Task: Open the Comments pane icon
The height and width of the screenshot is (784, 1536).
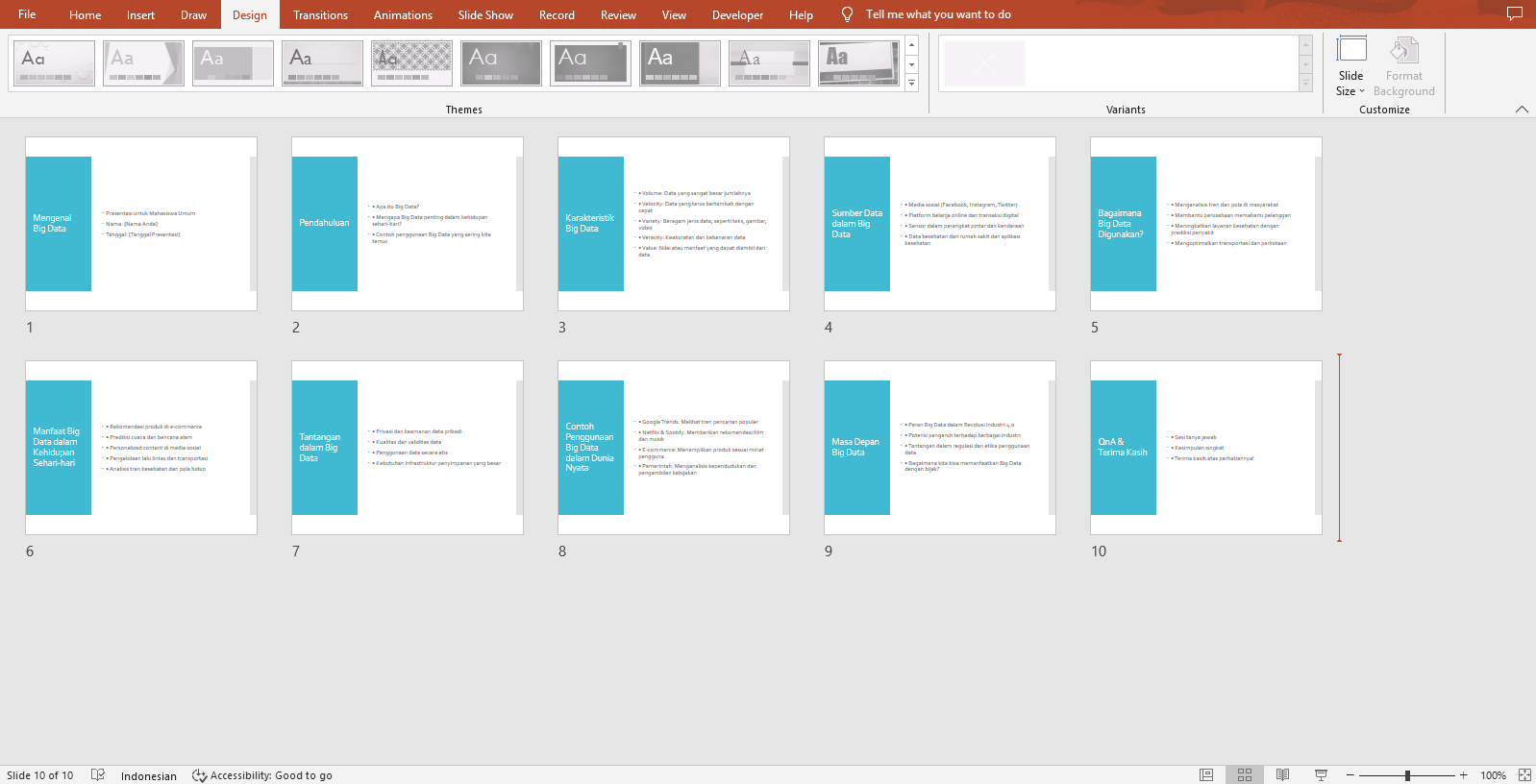Action: [1515, 14]
